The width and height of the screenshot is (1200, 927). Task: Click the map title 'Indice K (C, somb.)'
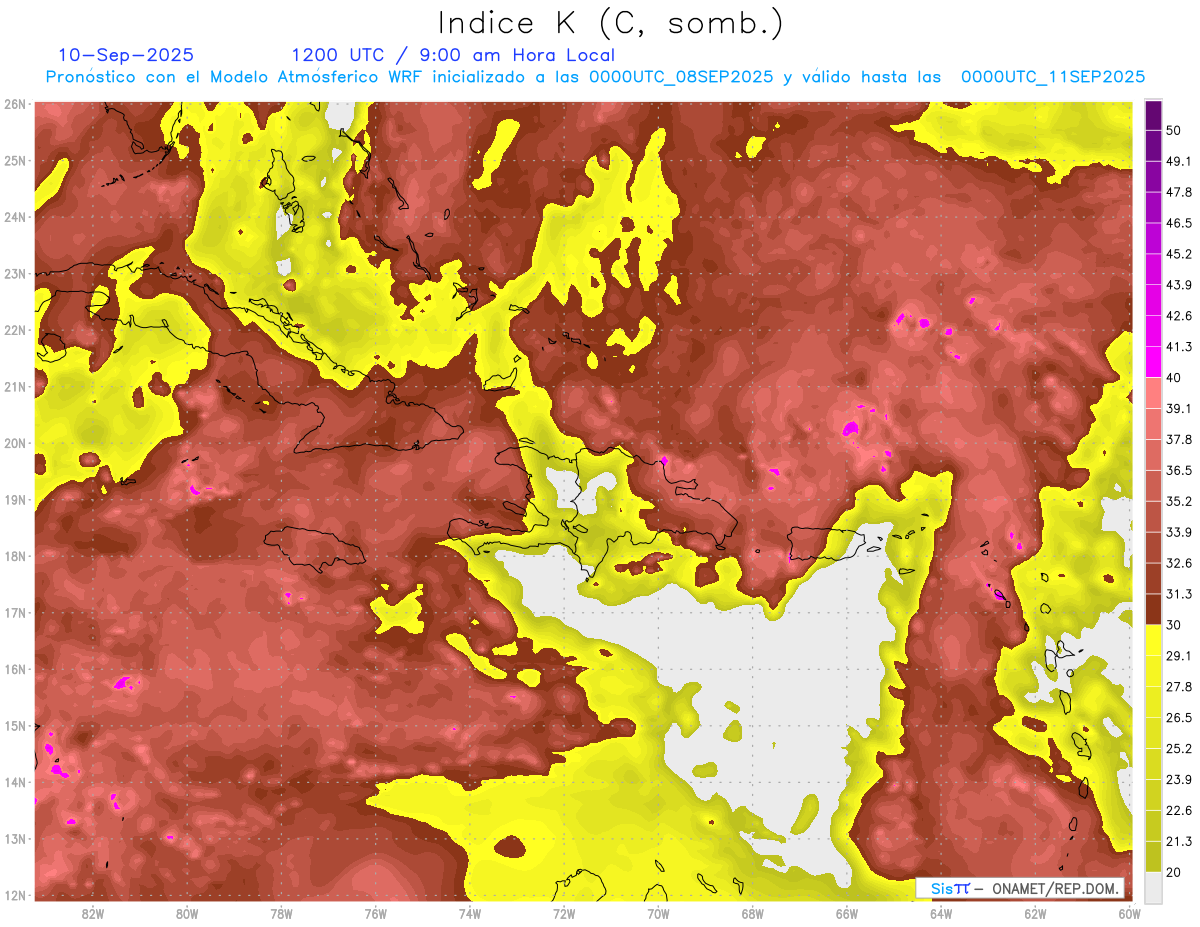click(610, 23)
